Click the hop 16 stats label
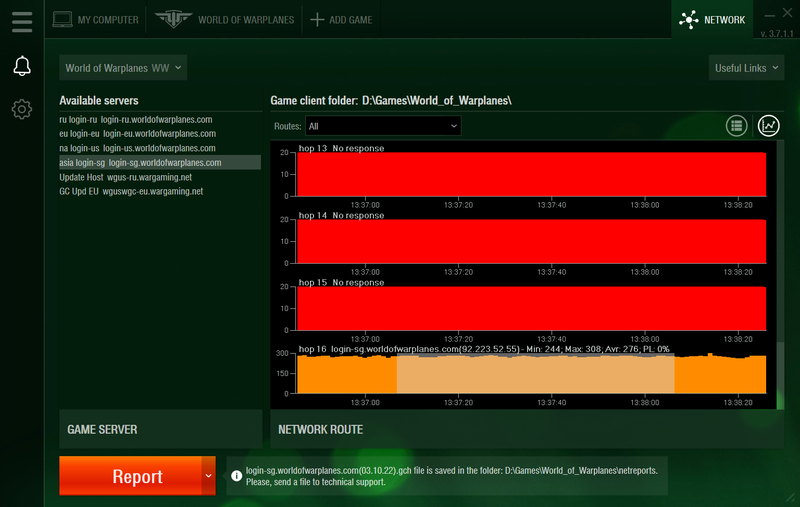Screen dimensions: 800x507 (x=484, y=349)
